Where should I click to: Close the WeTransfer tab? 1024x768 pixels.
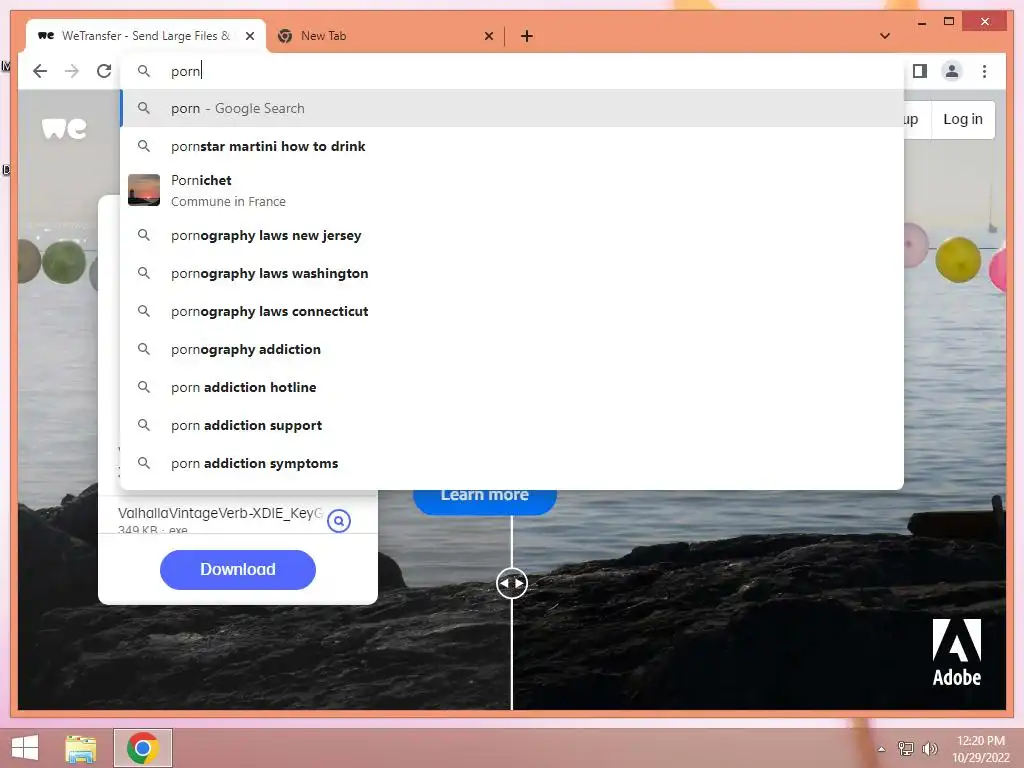(x=249, y=36)
